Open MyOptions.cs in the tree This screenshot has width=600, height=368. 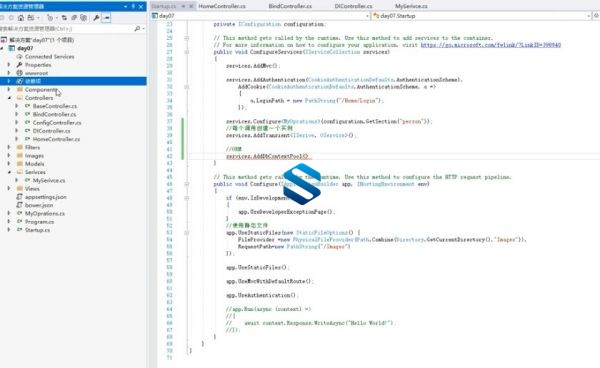coord(45,213)
